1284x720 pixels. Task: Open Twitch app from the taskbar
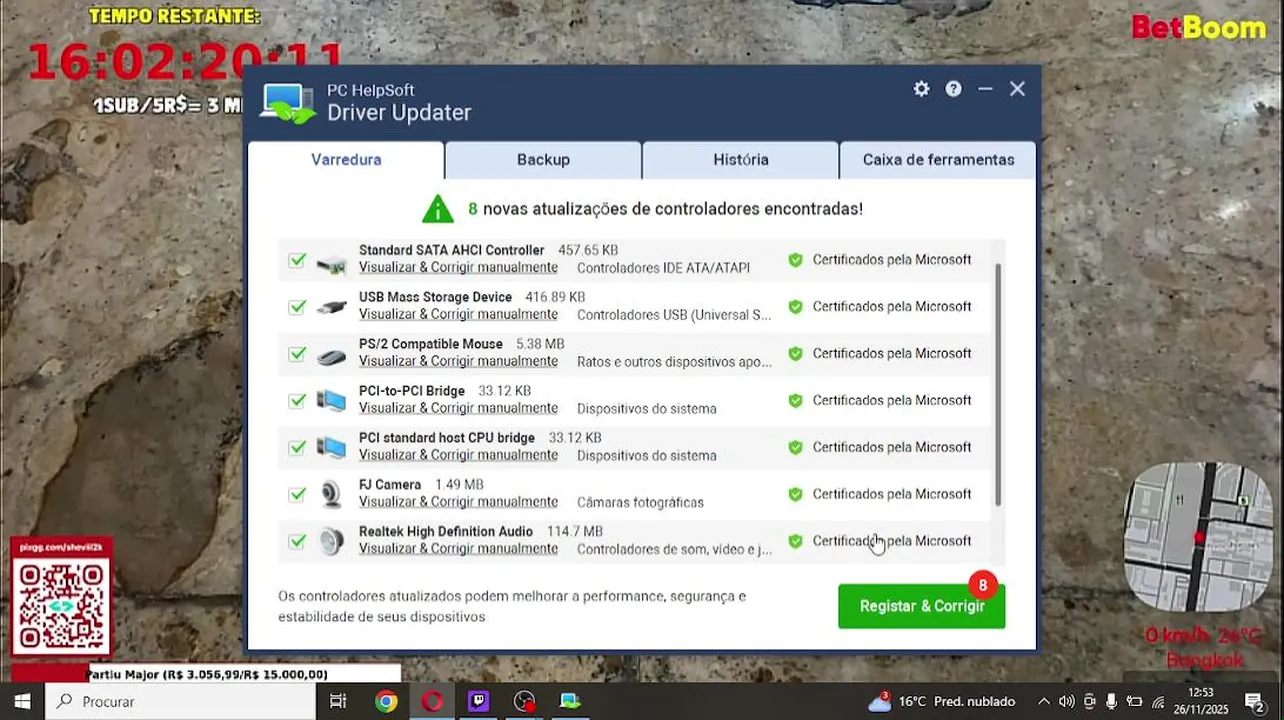[x=478, y=701]
